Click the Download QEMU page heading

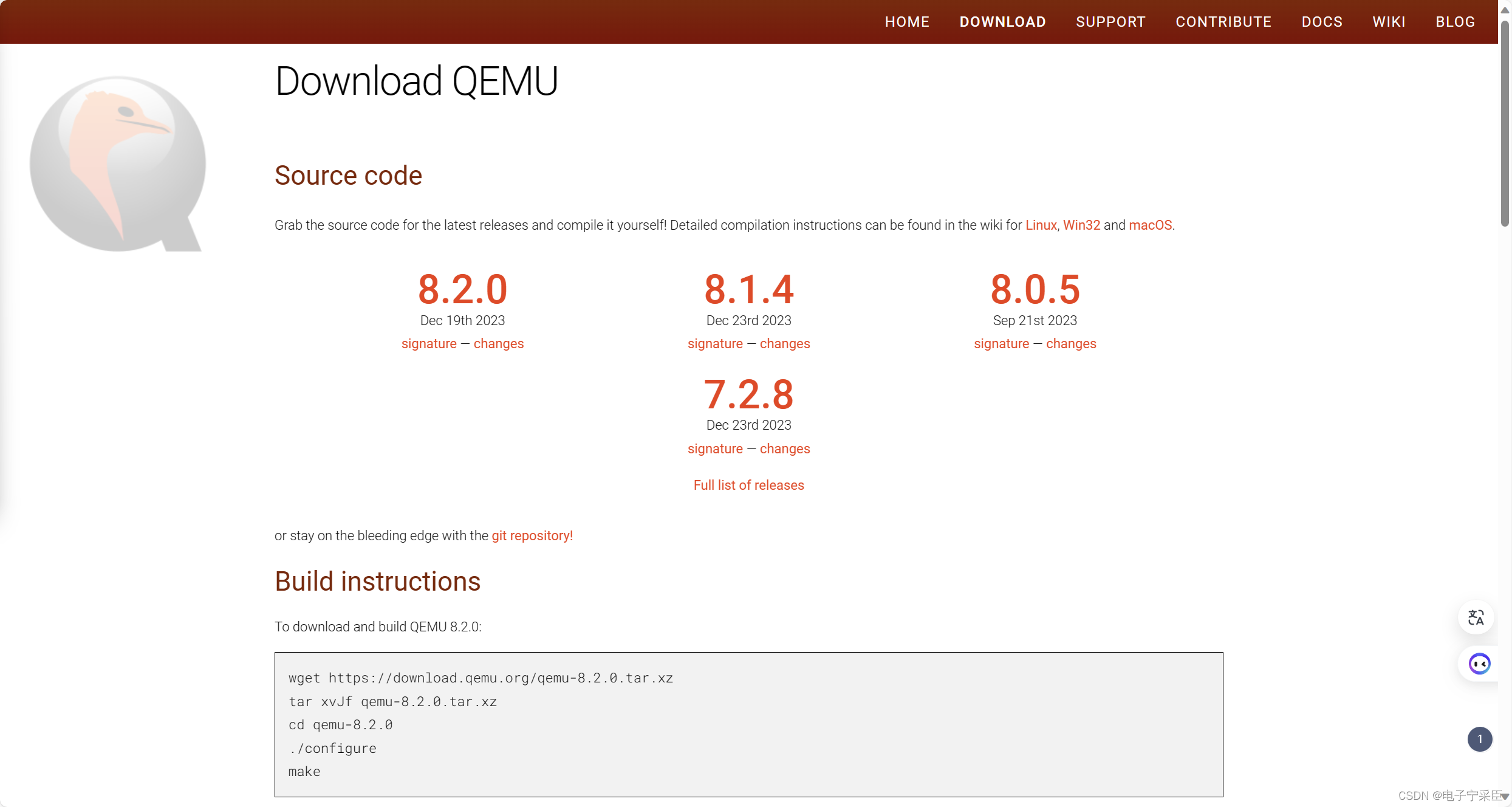pos(416,81)
